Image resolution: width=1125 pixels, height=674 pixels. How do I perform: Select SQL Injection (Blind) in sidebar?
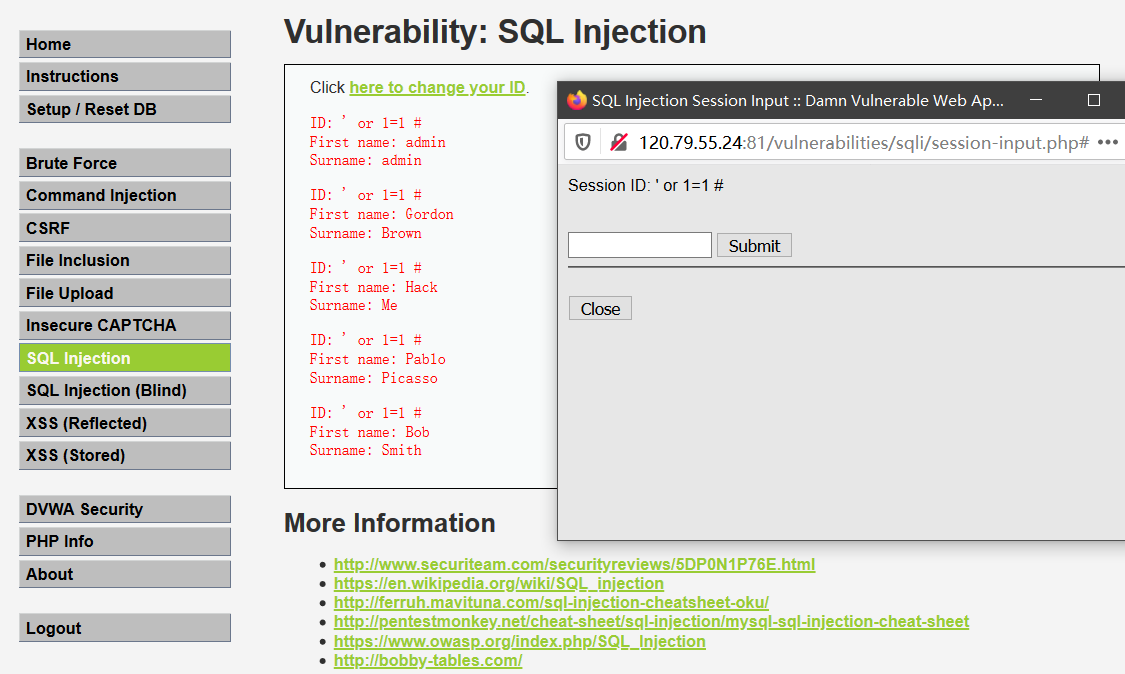124,390
